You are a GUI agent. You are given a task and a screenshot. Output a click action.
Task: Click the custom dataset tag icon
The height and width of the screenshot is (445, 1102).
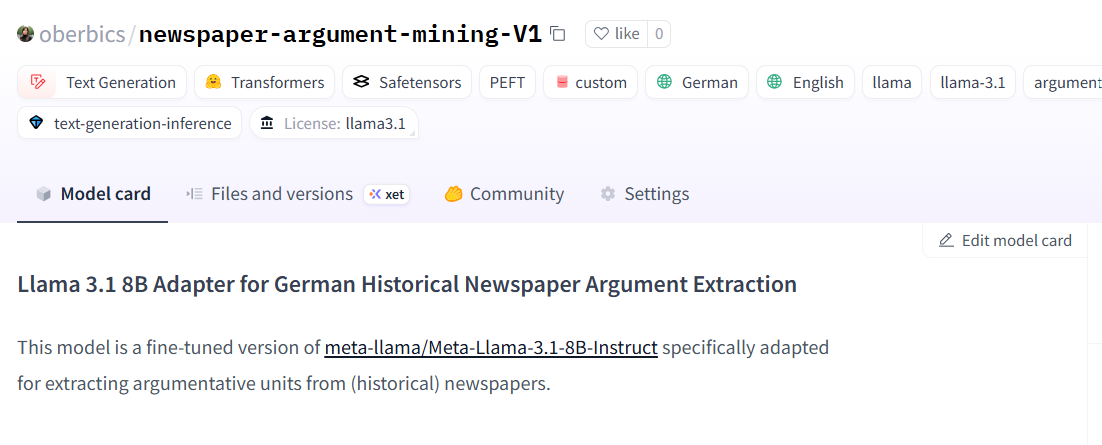point(562,82)
